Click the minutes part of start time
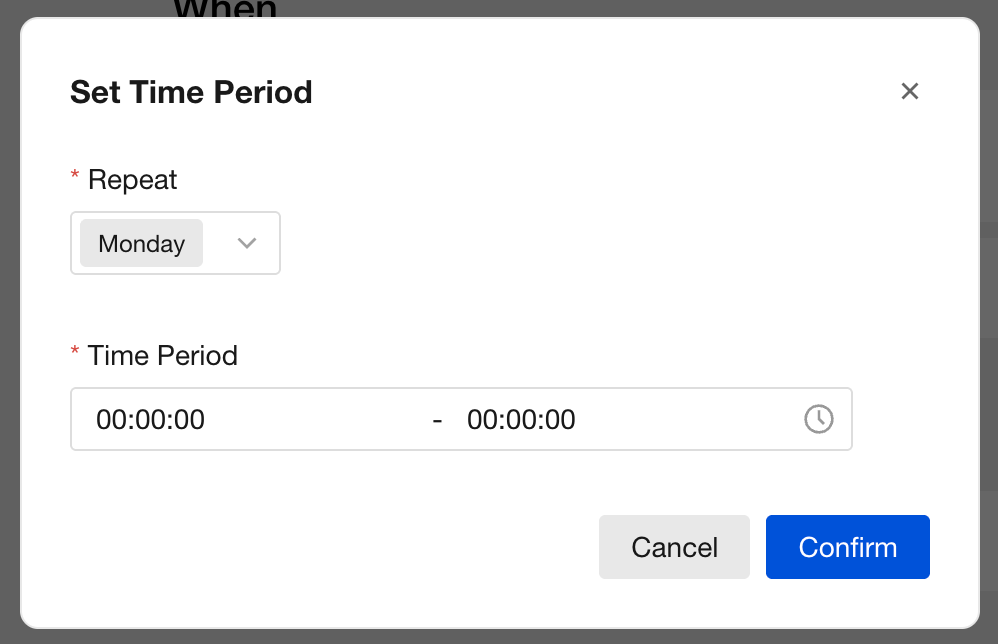Viewport: 998px width, 644px height. click(150, 420)
